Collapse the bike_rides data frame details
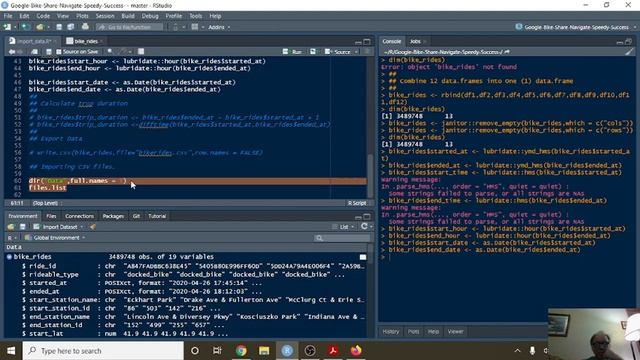 coord(9,257)
